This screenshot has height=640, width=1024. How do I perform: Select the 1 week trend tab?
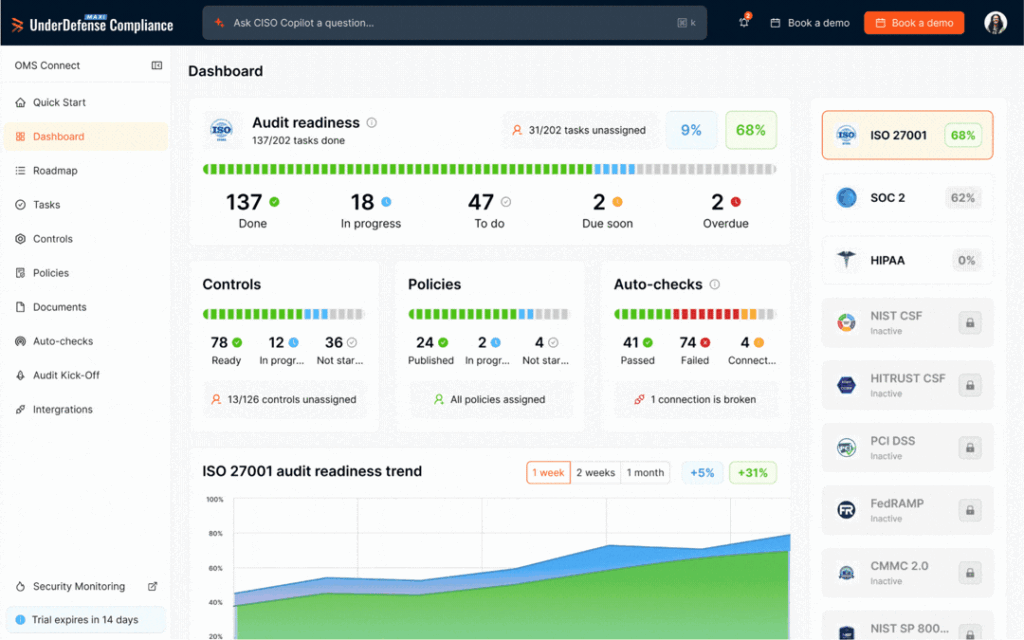[x=548, y=473]
